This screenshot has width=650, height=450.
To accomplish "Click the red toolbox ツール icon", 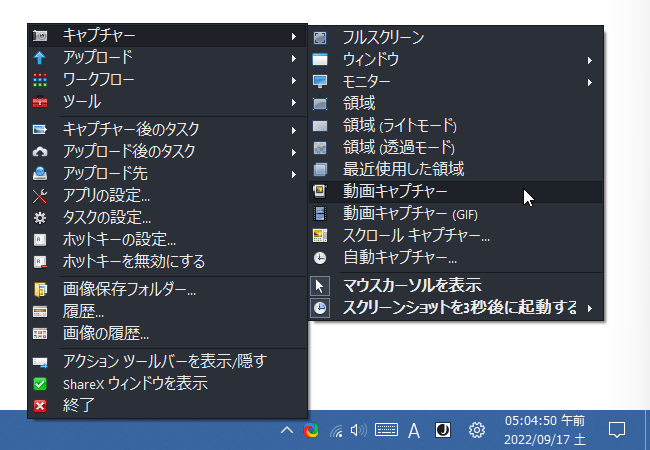I will (40, 102).
